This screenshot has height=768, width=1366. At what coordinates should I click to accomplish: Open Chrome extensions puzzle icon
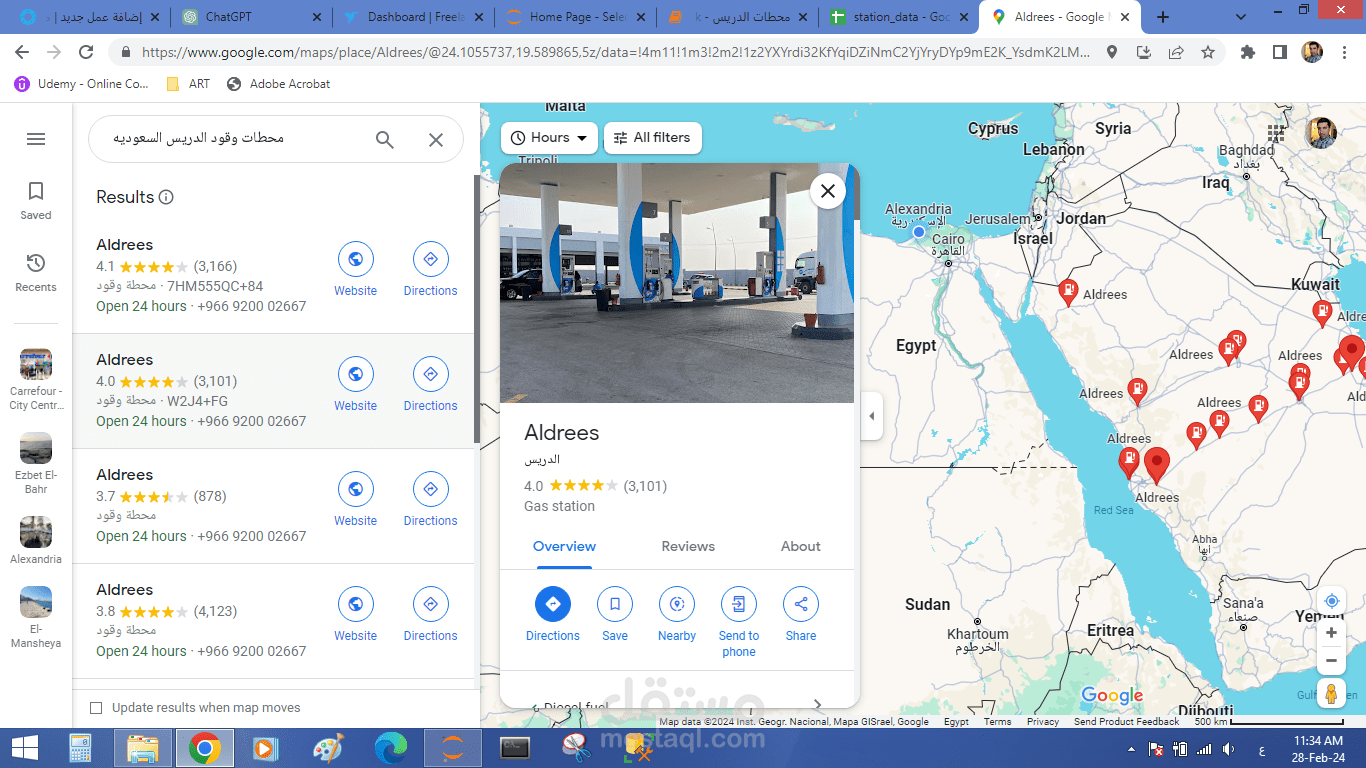pos(1248,52)
